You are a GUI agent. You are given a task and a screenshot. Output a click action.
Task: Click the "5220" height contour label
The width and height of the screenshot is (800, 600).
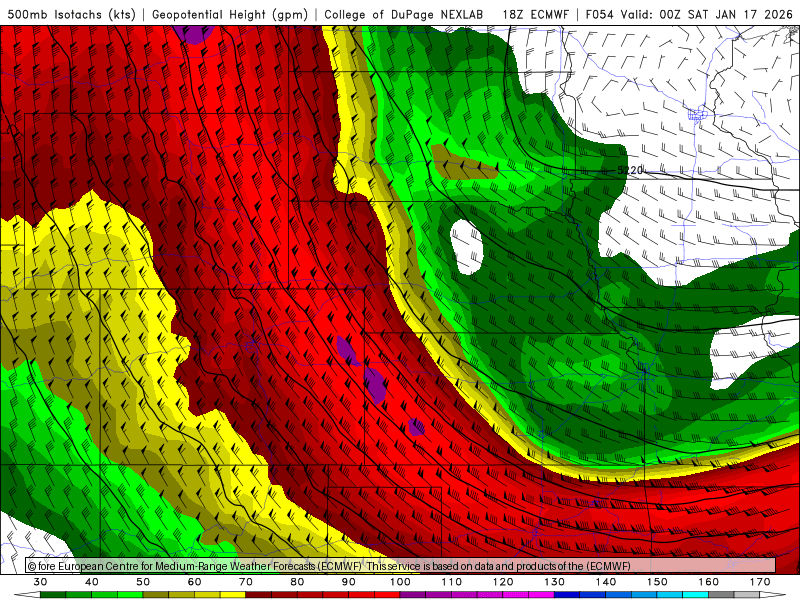[630, 170]
